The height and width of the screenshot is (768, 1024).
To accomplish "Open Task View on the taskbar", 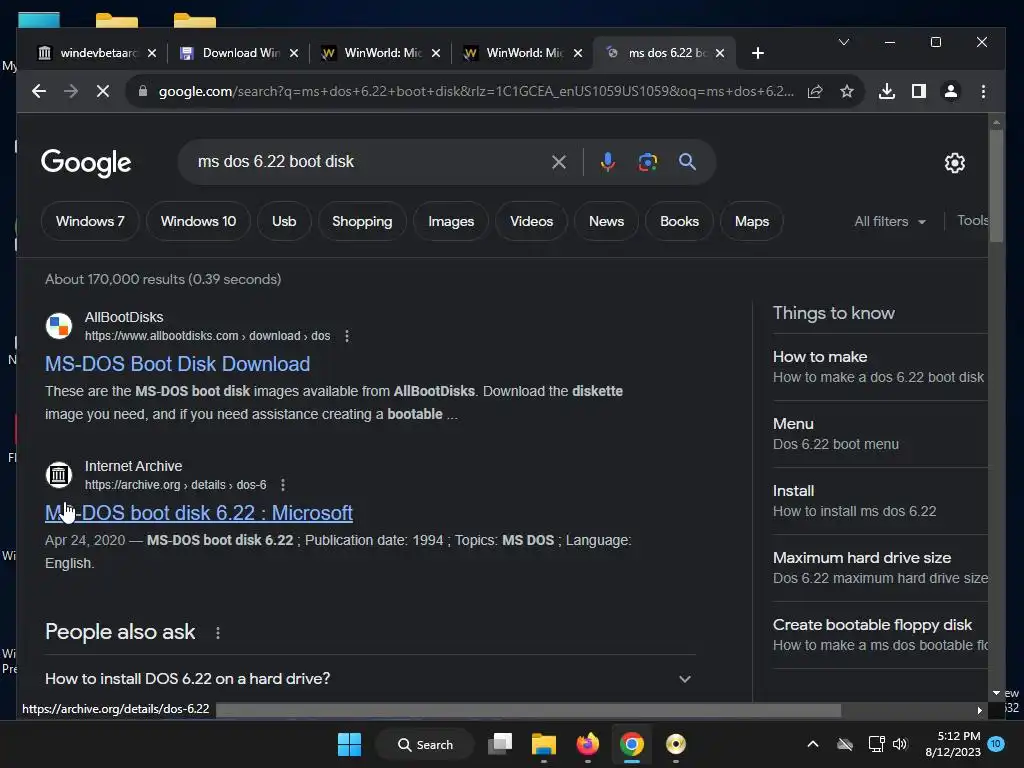I will tap(500, 744).
